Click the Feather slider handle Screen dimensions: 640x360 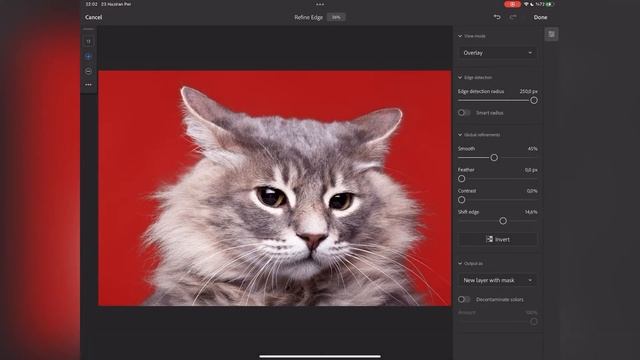coord(462,179)
